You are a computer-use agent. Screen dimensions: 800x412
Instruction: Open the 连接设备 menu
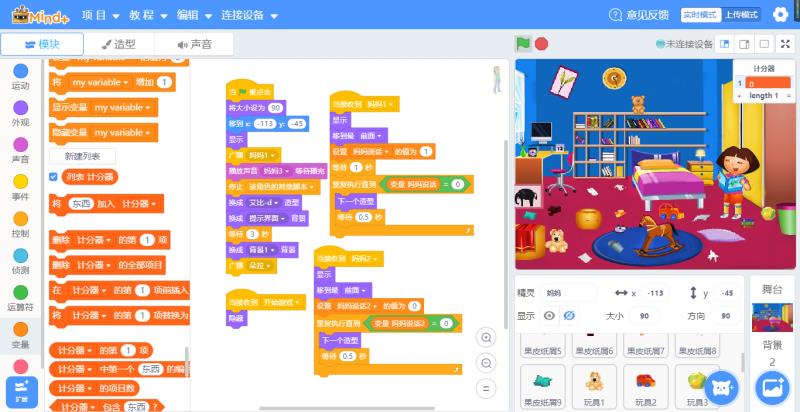click(249, 15)
